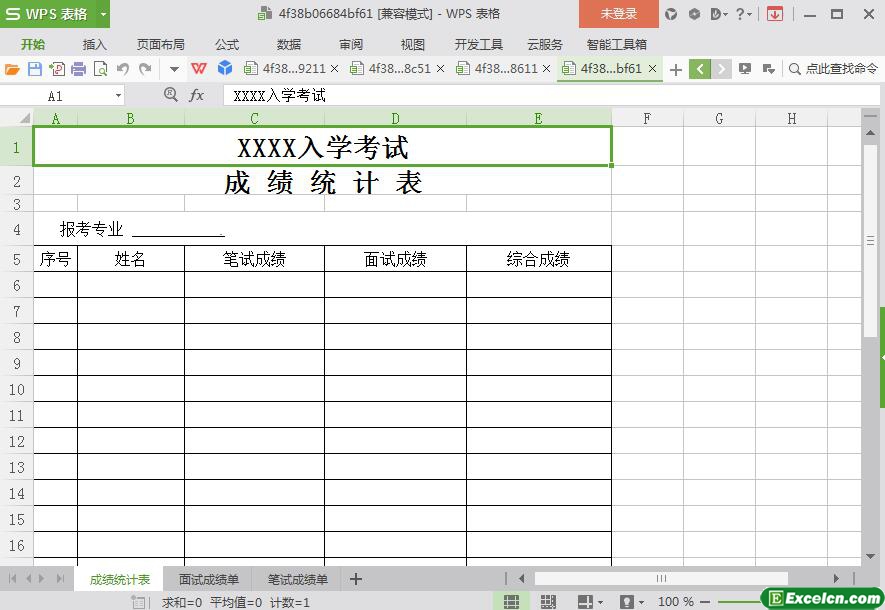The image size is (885, 610).
Task: Close the 4f38...9211 document tab
Action: (x=335, y=69)
